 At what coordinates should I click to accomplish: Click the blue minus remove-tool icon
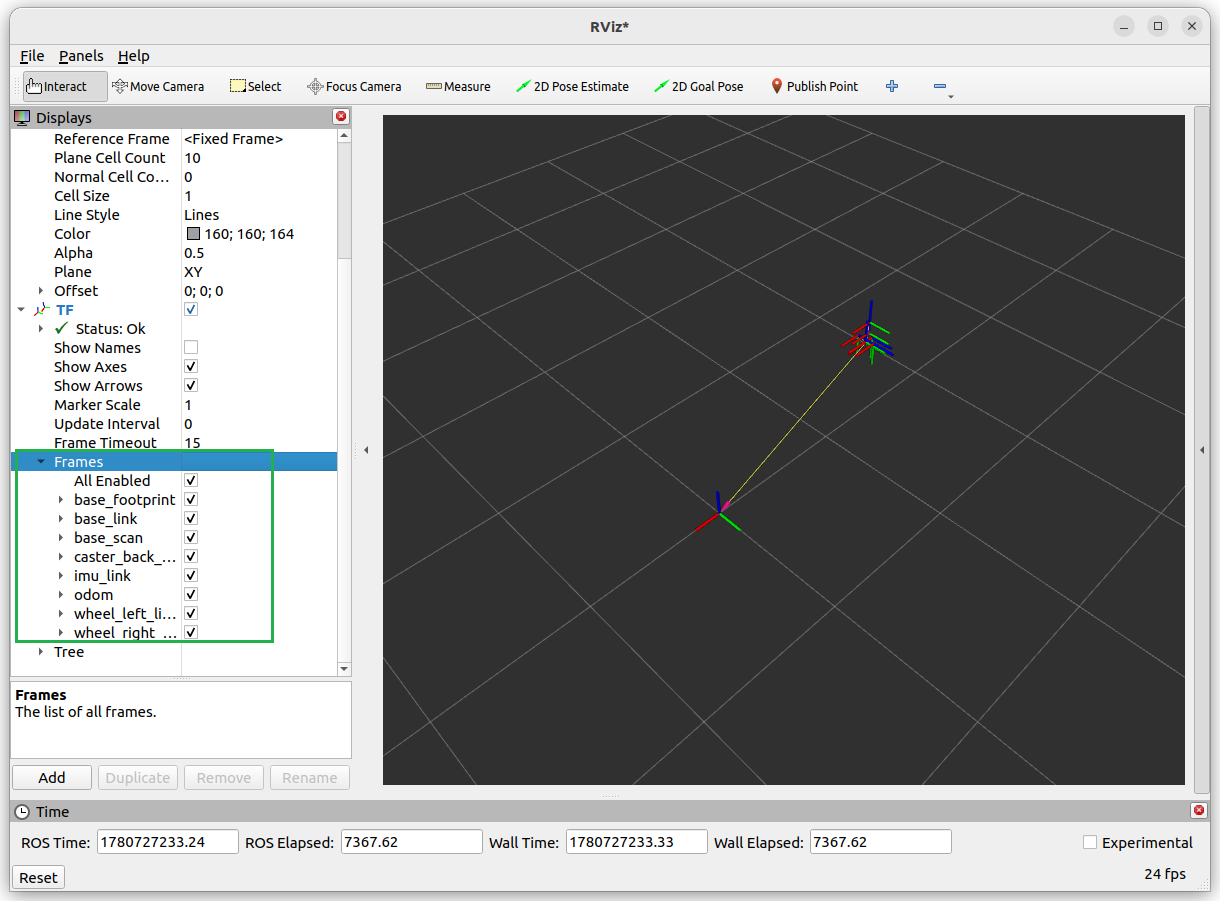(x=940, y=86)
